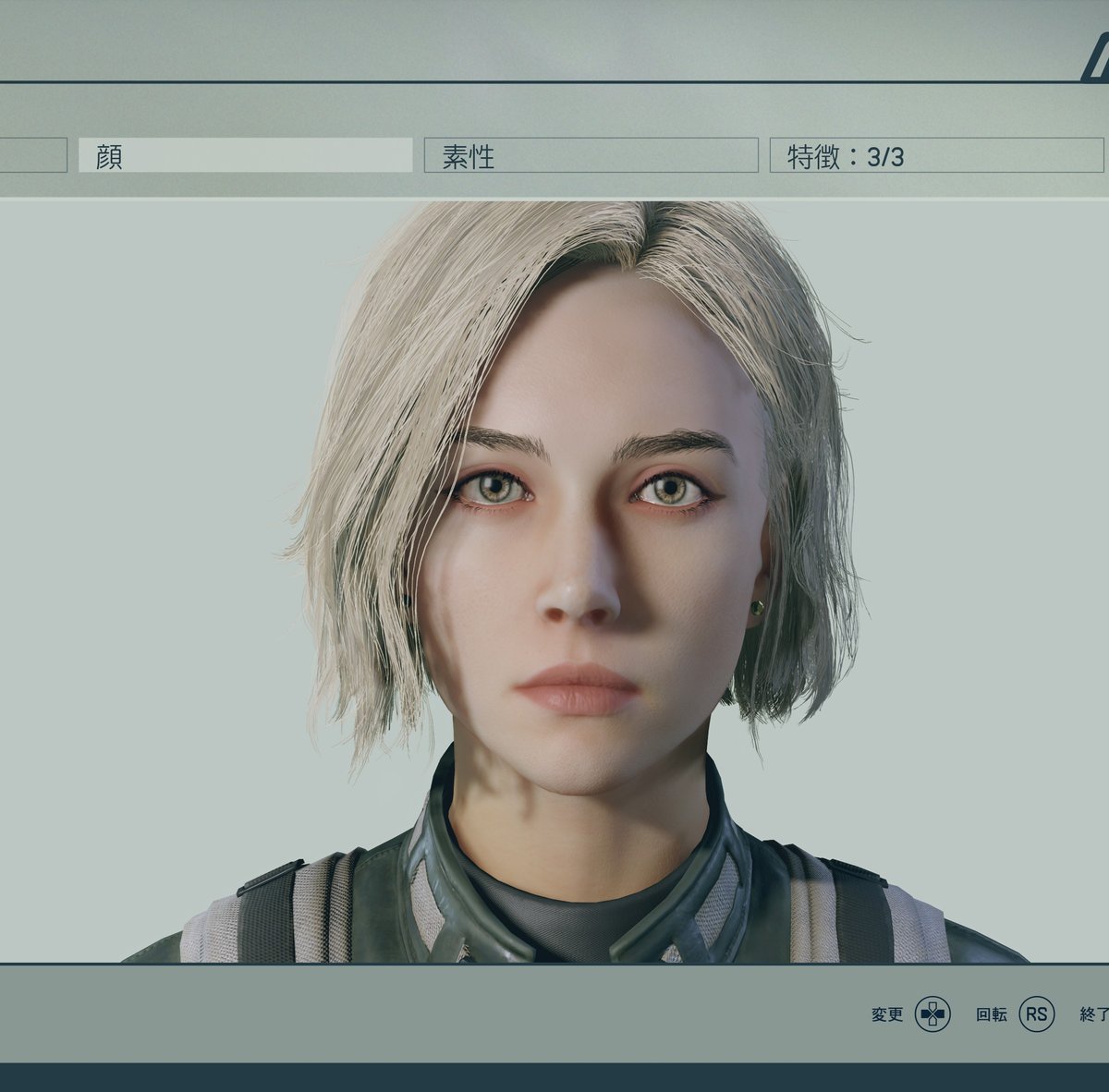Viewport: 1109px width, 1092px height.
Task: Open the 素性 (Background) tab
Action: coord(591,155)
